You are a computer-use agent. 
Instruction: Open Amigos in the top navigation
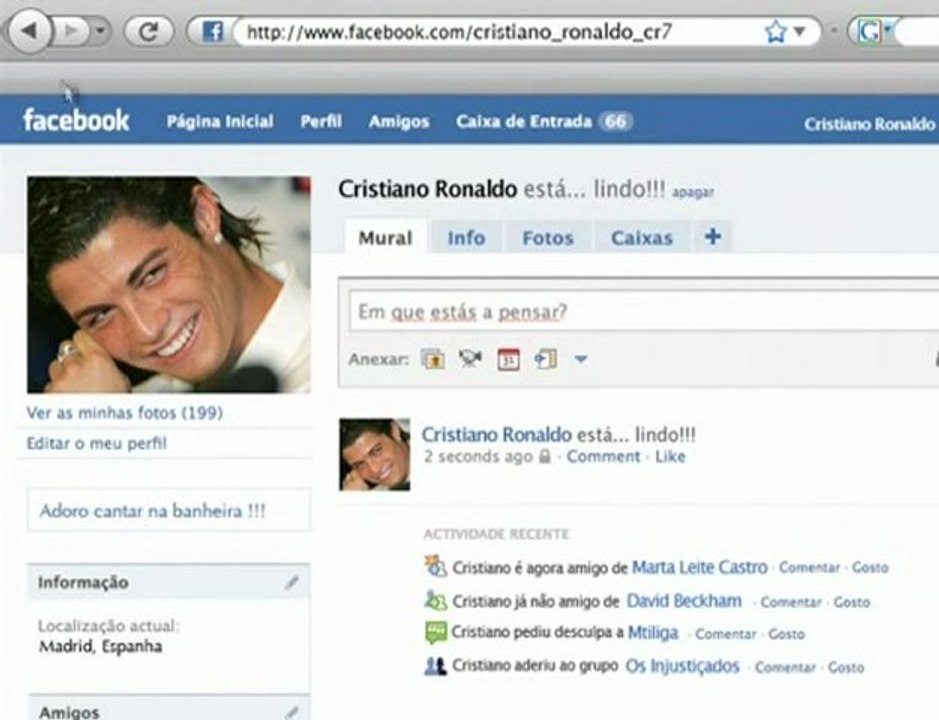pyautogui.click(x=399, y=122)
